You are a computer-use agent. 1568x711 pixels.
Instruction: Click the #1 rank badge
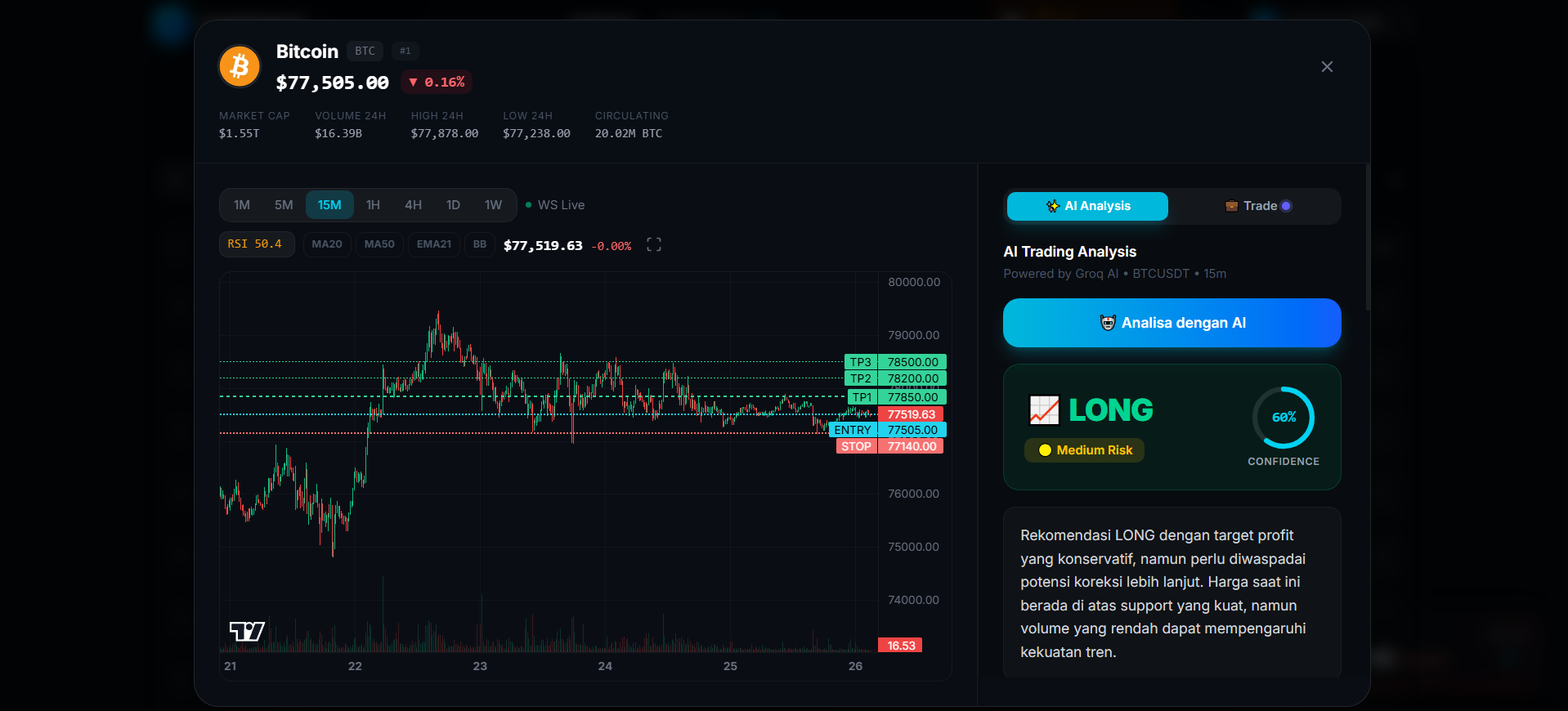(x=405, y=51)
